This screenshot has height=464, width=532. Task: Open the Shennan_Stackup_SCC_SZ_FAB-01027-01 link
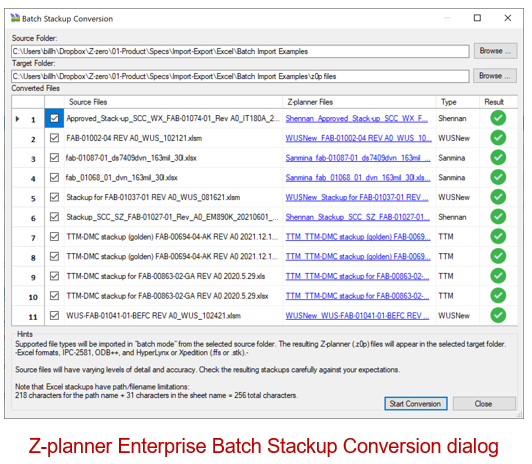tap(357, 217)
